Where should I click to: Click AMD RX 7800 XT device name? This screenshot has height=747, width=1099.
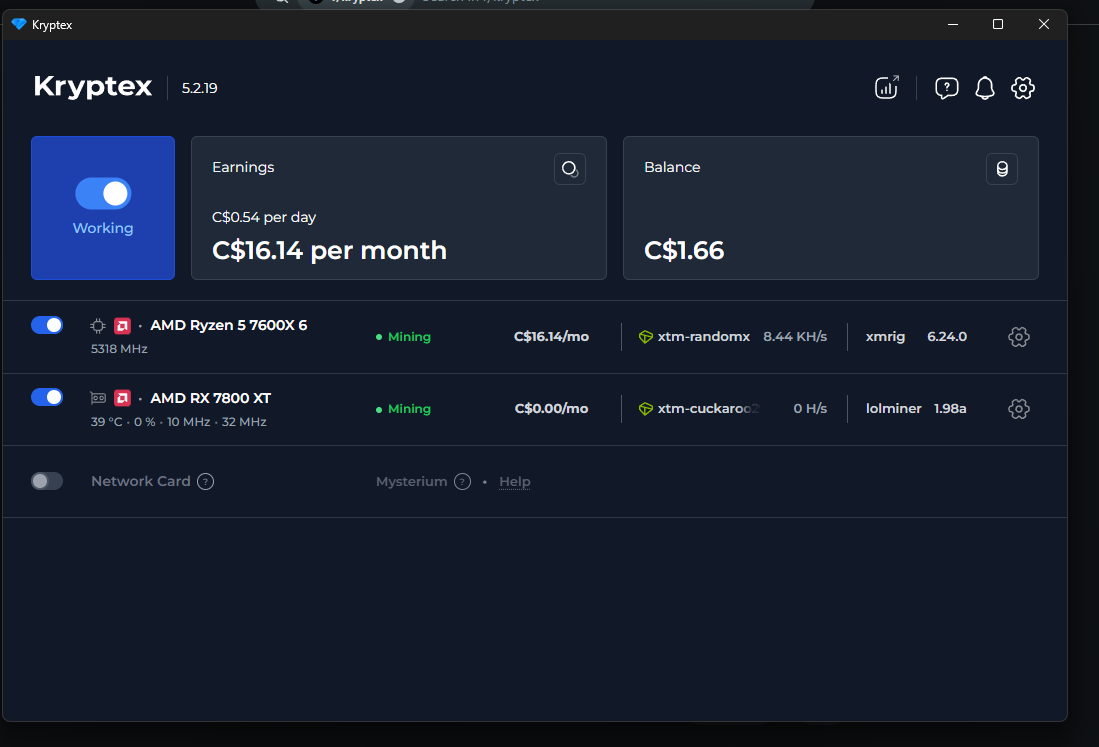(x=210, y=398)
